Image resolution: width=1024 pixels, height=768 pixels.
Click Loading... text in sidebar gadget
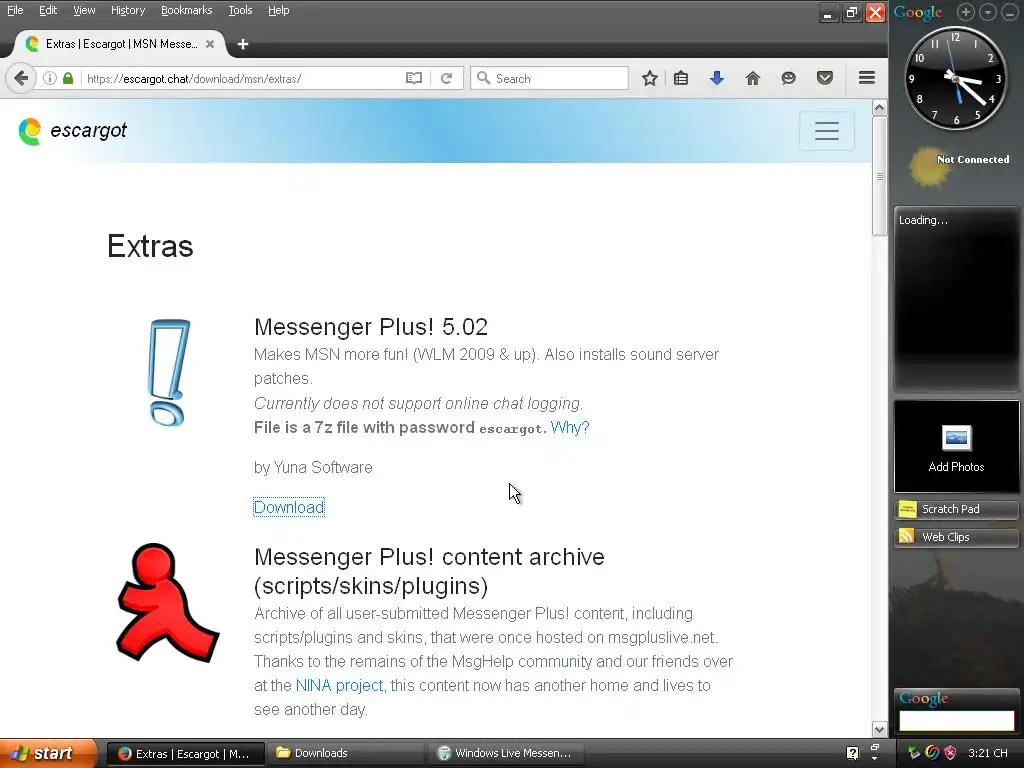[x=923, y=220]
